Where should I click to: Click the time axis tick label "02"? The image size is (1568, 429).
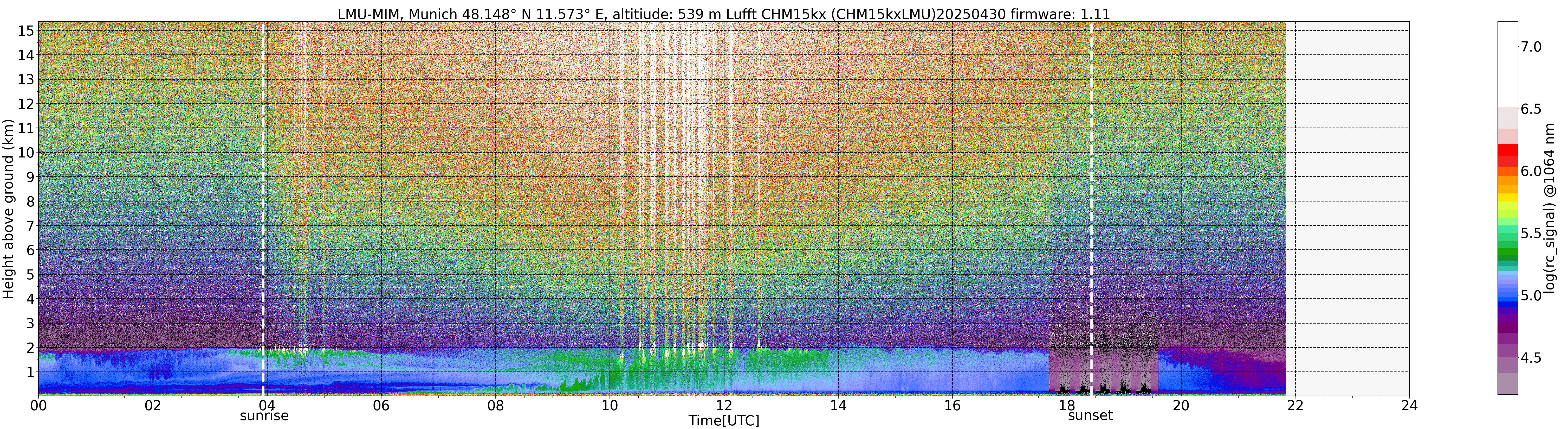[x=153, y=405]
